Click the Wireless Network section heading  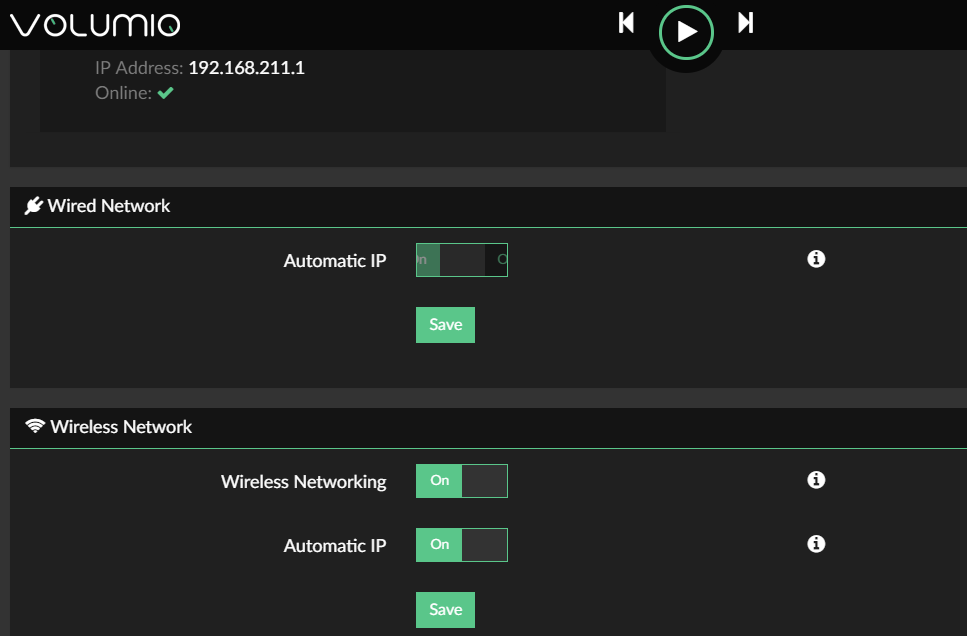pos(121,426)
